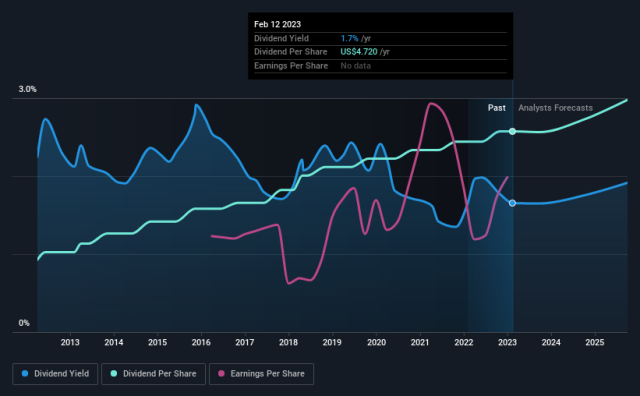Screen dimensions: 640x396
Task: Click the Past section label
Action: [x=497, y=108]
